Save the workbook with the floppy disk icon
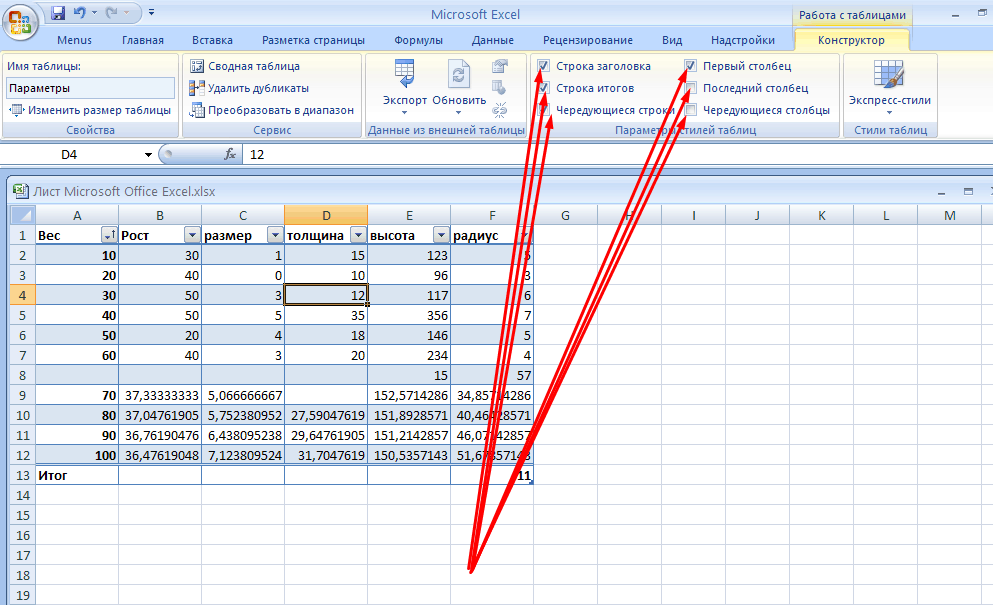This screenshot has height=605, width=993. (58, 13)
